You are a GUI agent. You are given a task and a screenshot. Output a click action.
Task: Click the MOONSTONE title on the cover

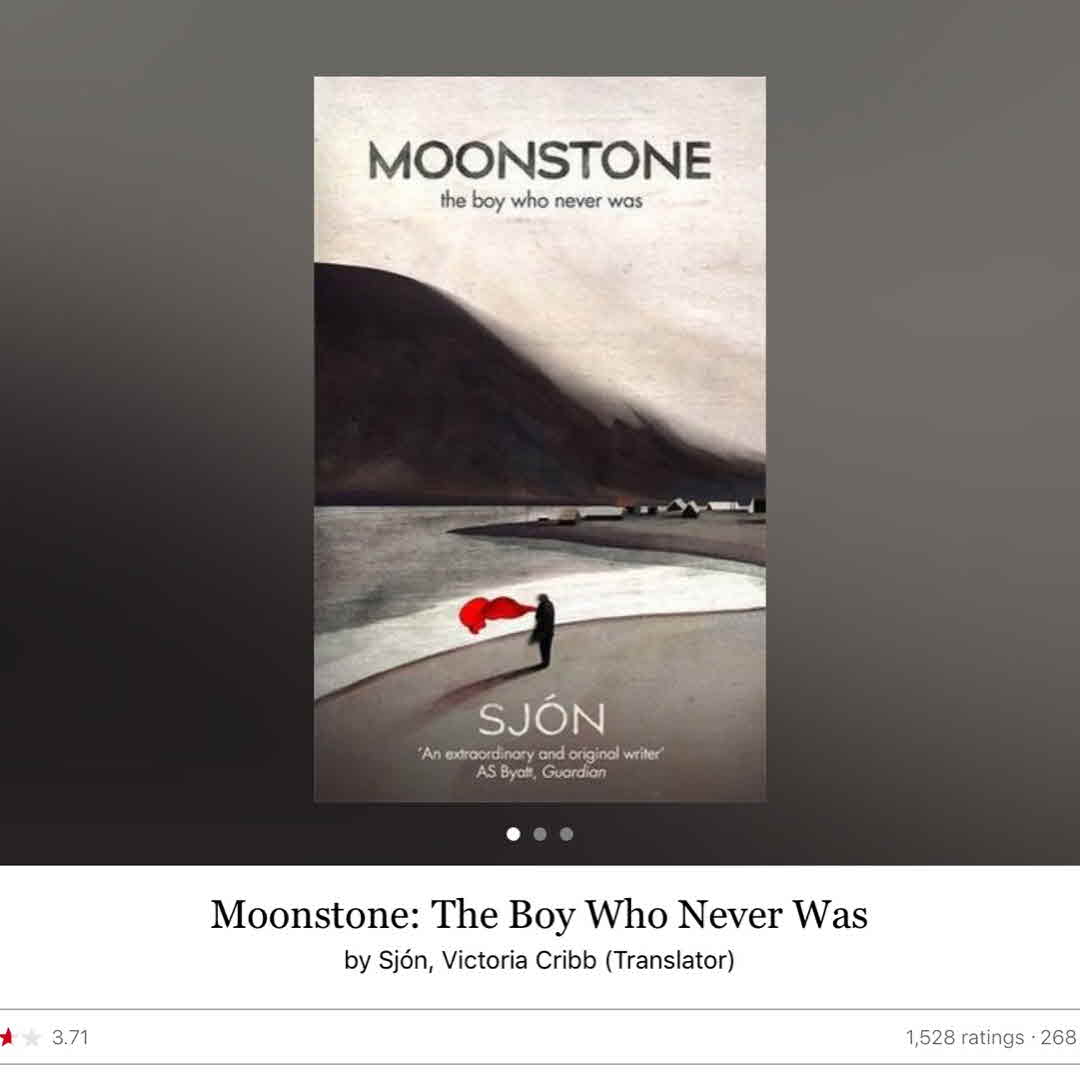click(x=540, y=160)
